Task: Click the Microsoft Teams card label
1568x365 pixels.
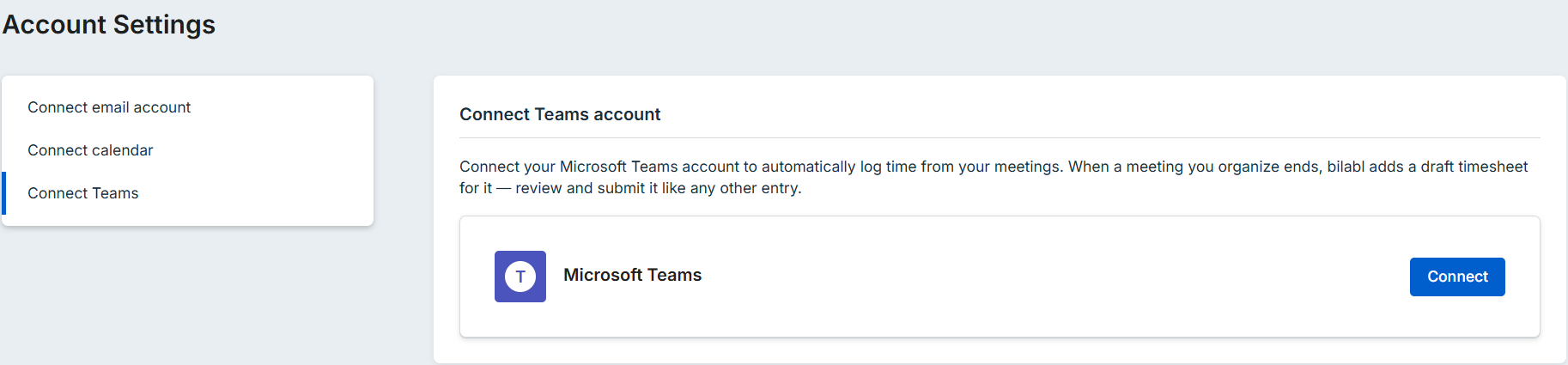Action: (x=633, y=275)
